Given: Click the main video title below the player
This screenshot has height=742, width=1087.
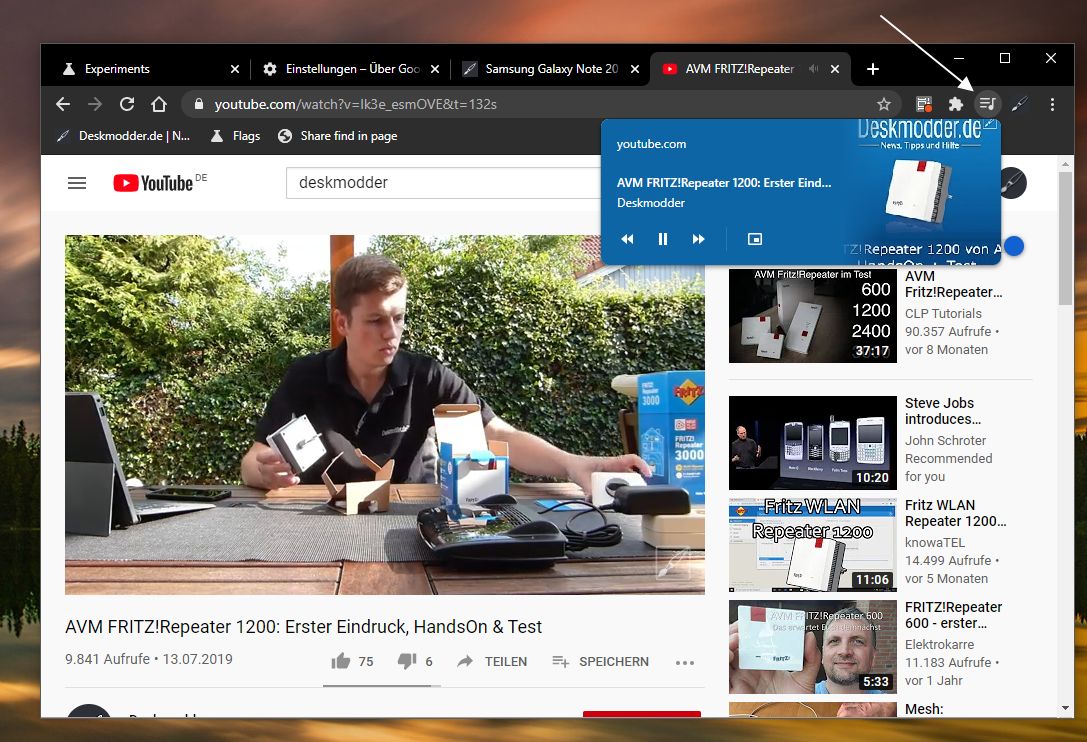Looking at the screenshot, I should 304,627.
